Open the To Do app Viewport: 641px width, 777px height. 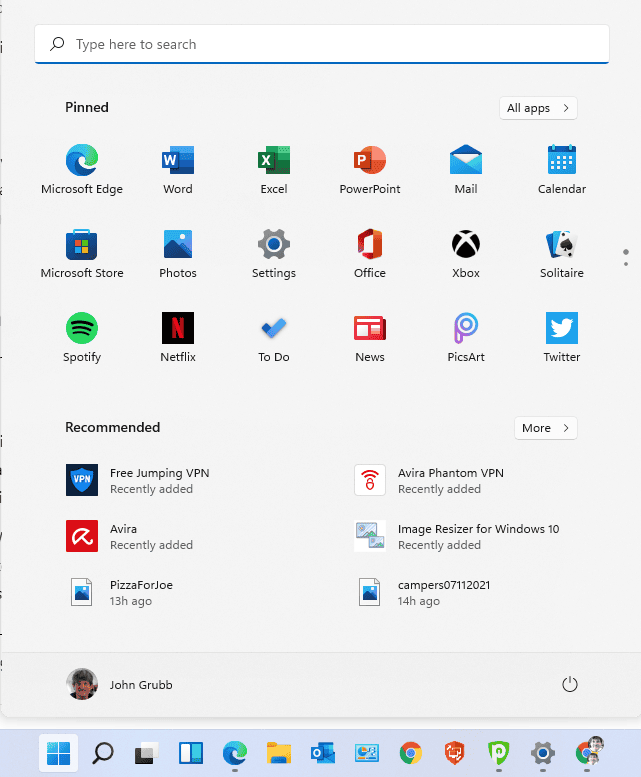click(x=274, y=338)
